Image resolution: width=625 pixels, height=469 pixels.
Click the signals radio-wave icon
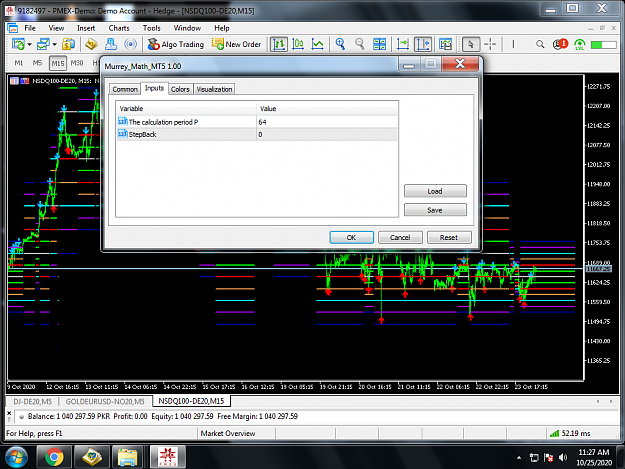tap(130, 44)
